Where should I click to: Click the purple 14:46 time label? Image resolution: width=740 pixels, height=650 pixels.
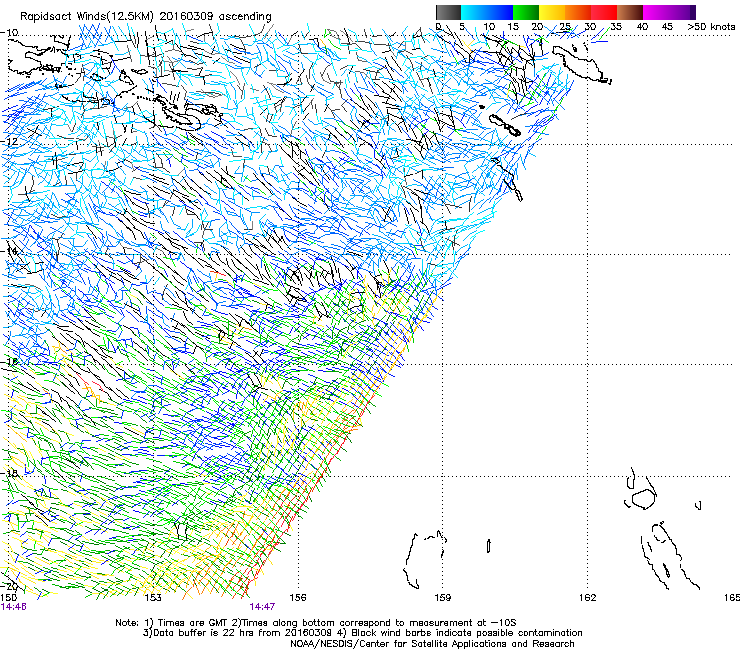(13, 607)
